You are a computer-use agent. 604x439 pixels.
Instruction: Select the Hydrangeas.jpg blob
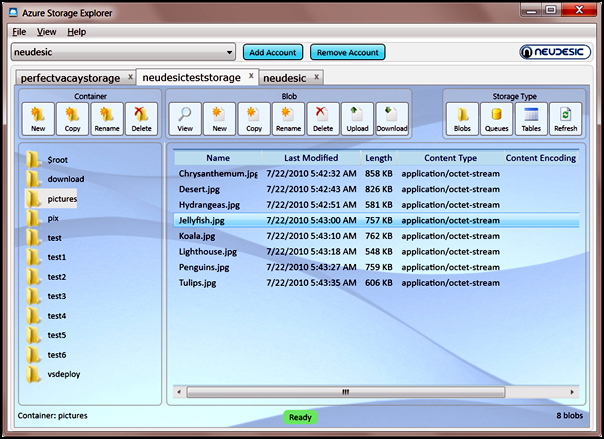(x=376, y=205)
